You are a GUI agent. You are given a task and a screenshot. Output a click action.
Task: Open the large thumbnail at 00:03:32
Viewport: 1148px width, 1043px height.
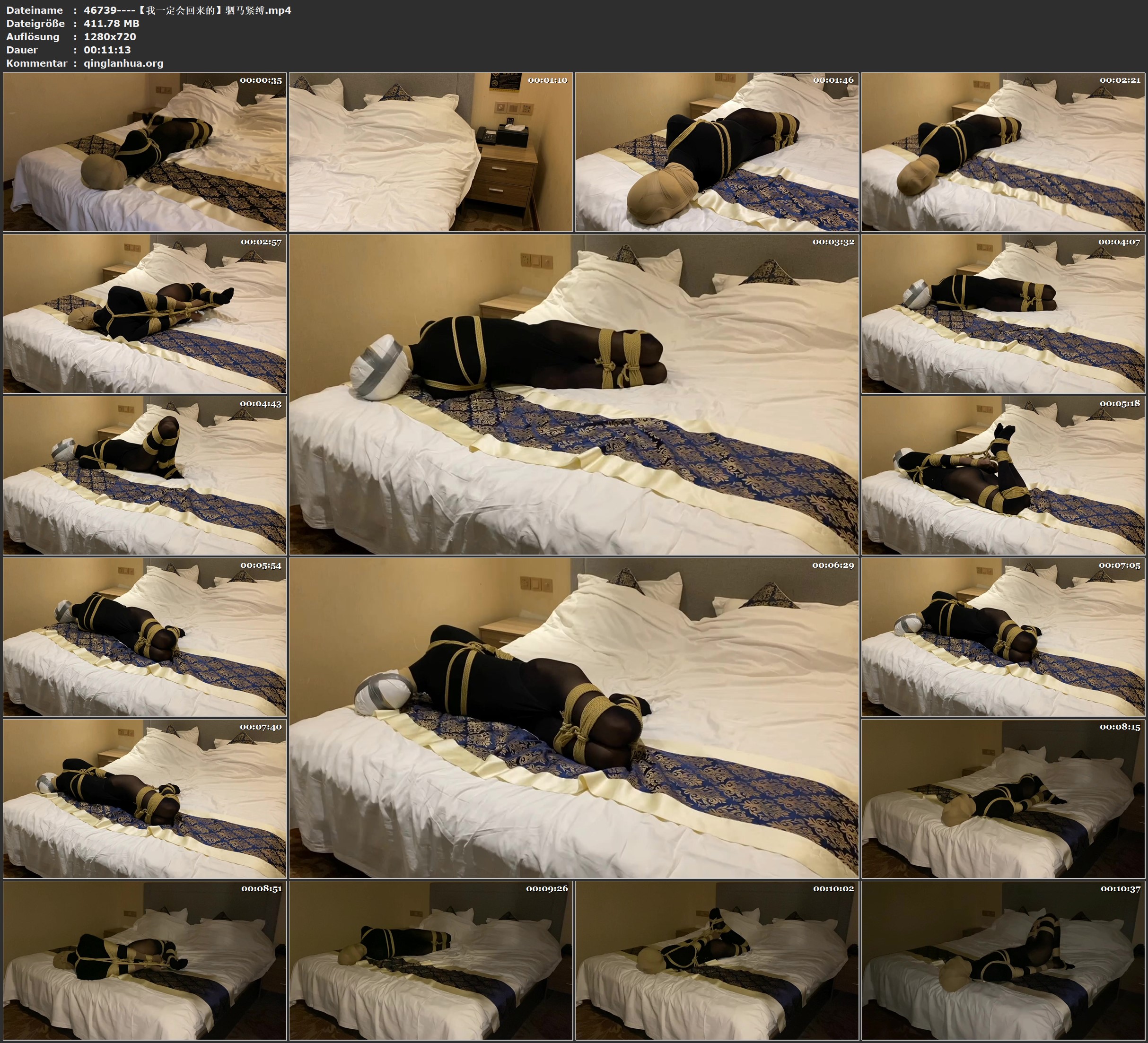coord(573,394)
